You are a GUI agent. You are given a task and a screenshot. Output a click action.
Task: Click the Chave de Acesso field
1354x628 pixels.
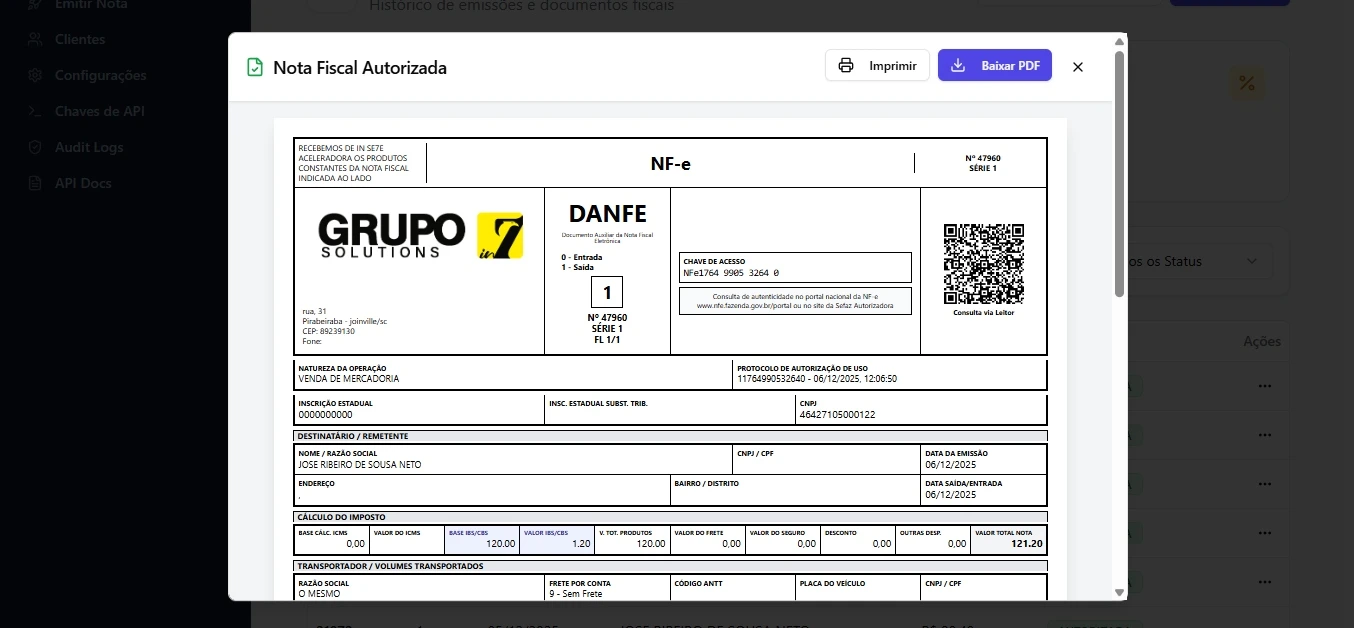pos(795,267)
